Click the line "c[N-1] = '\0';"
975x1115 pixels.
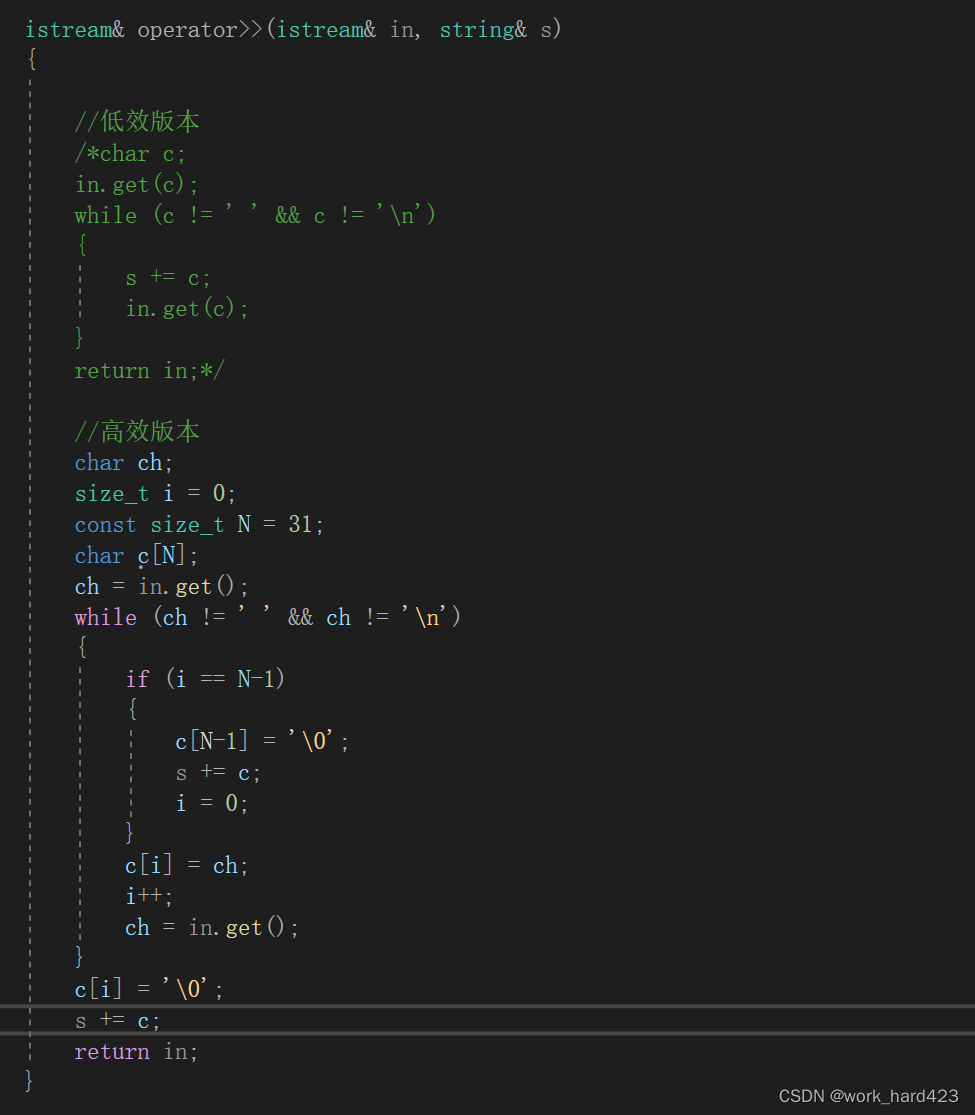click(262, 741)
